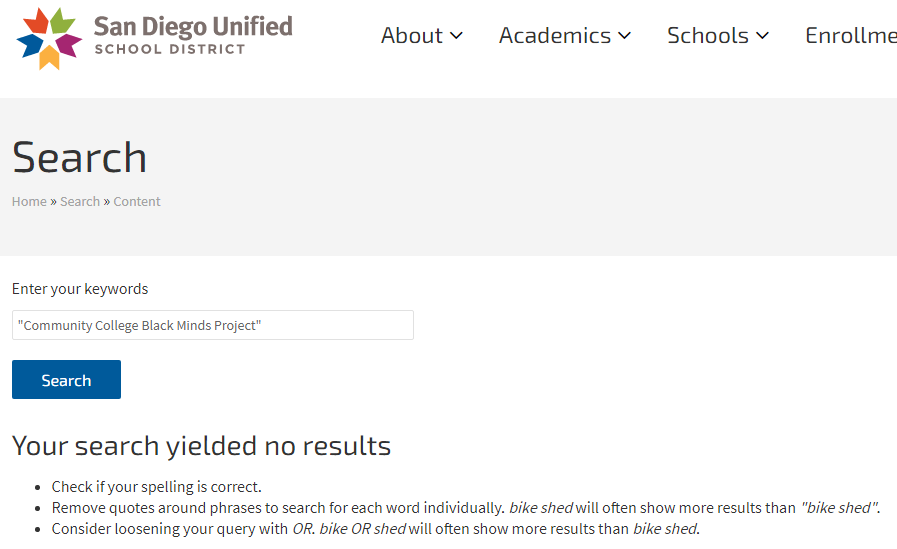Open the Schools menu
897x549 pixels.
707,35
